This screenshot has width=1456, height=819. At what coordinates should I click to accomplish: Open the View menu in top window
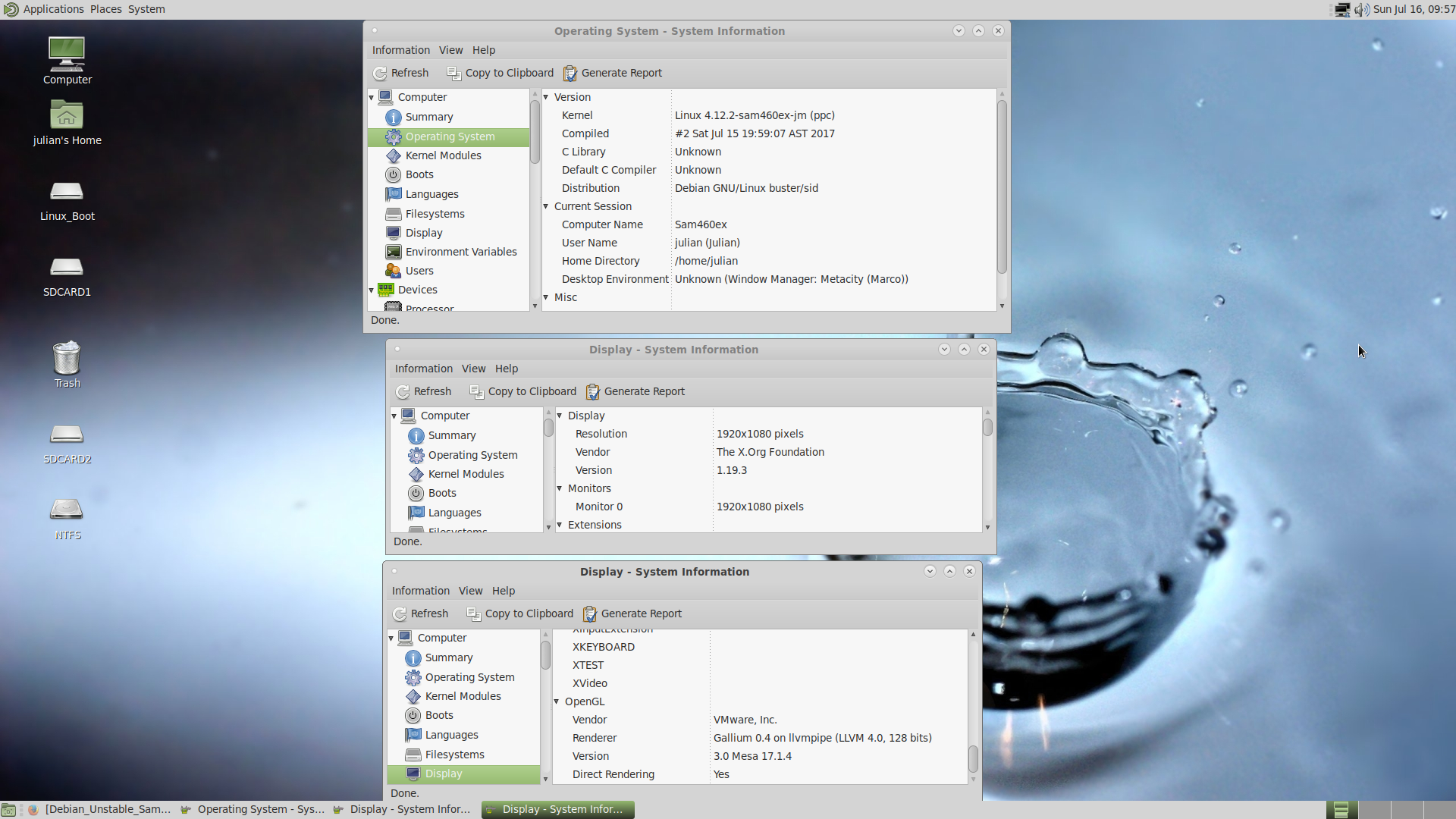(x=450, y=50)
